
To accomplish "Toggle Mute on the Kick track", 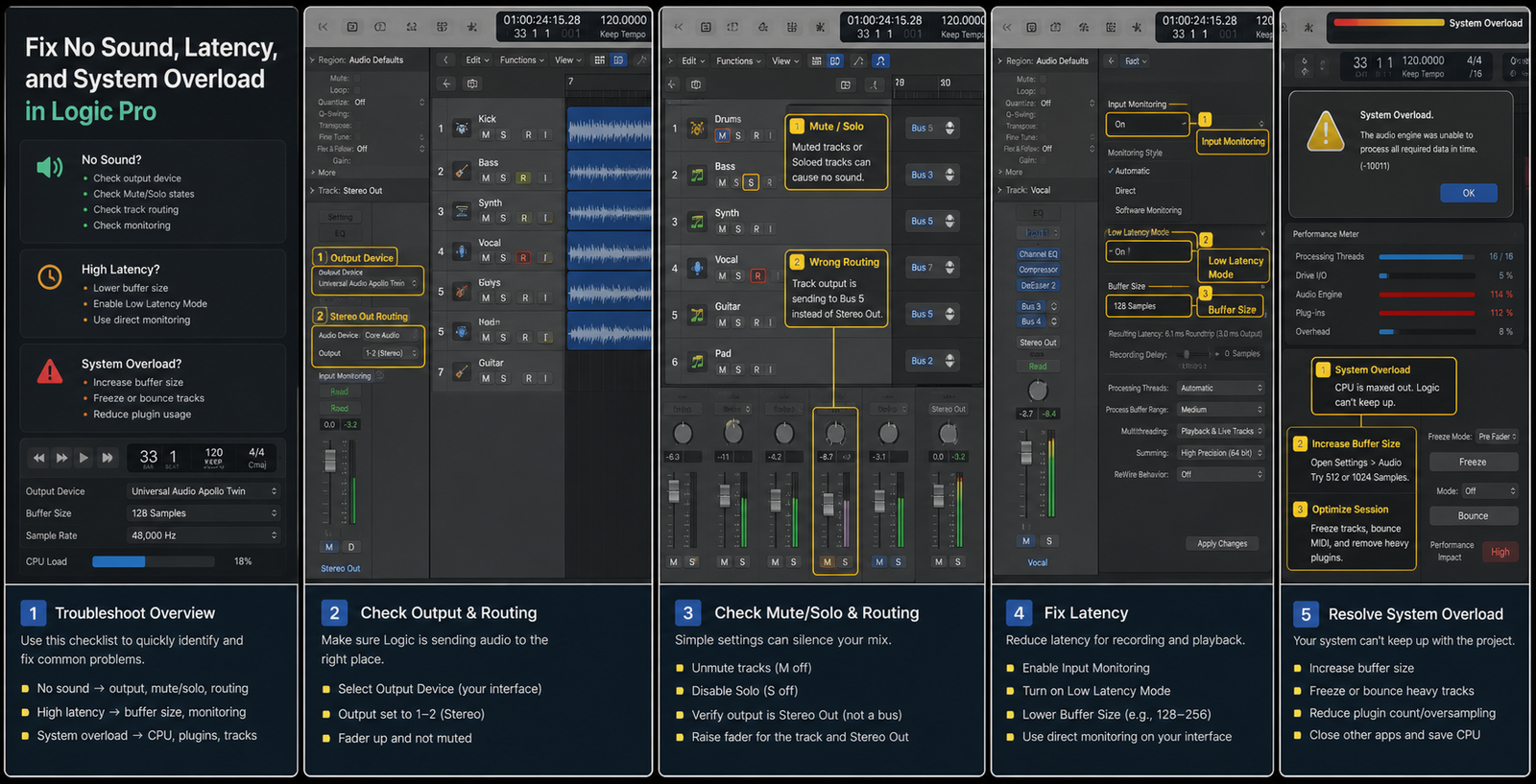I will click(486, 135).
